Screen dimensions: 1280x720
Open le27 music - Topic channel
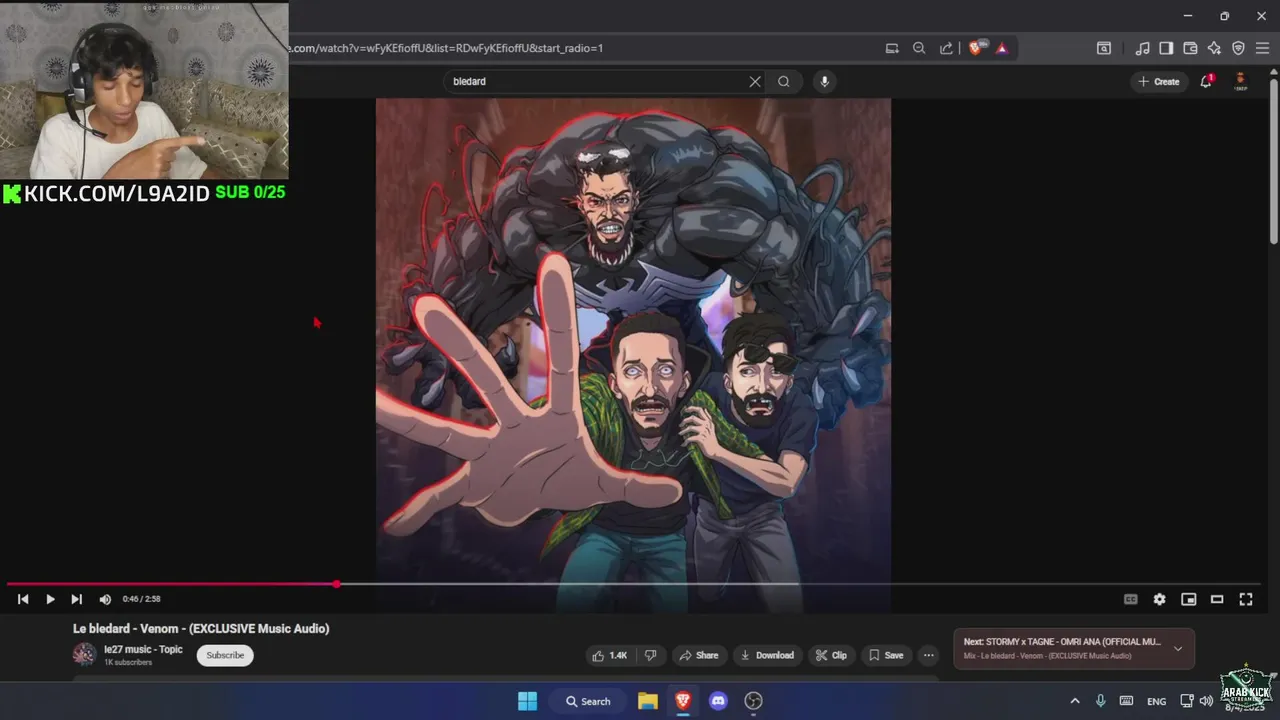[143, 649]
